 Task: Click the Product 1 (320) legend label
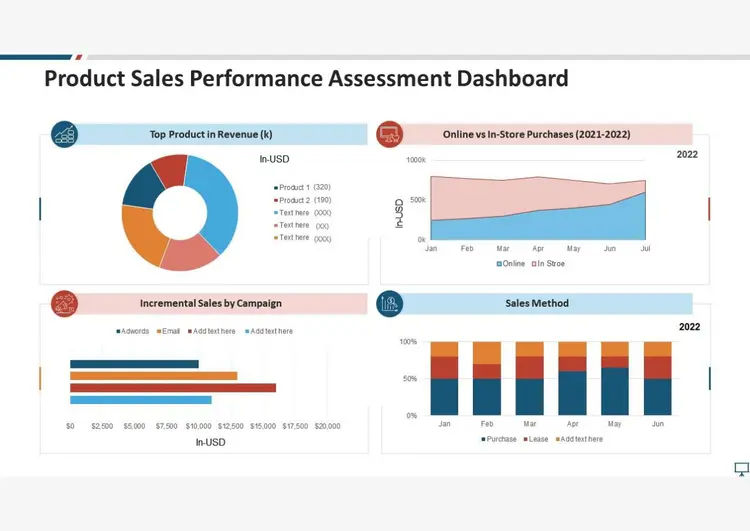[x=302, y=187]
